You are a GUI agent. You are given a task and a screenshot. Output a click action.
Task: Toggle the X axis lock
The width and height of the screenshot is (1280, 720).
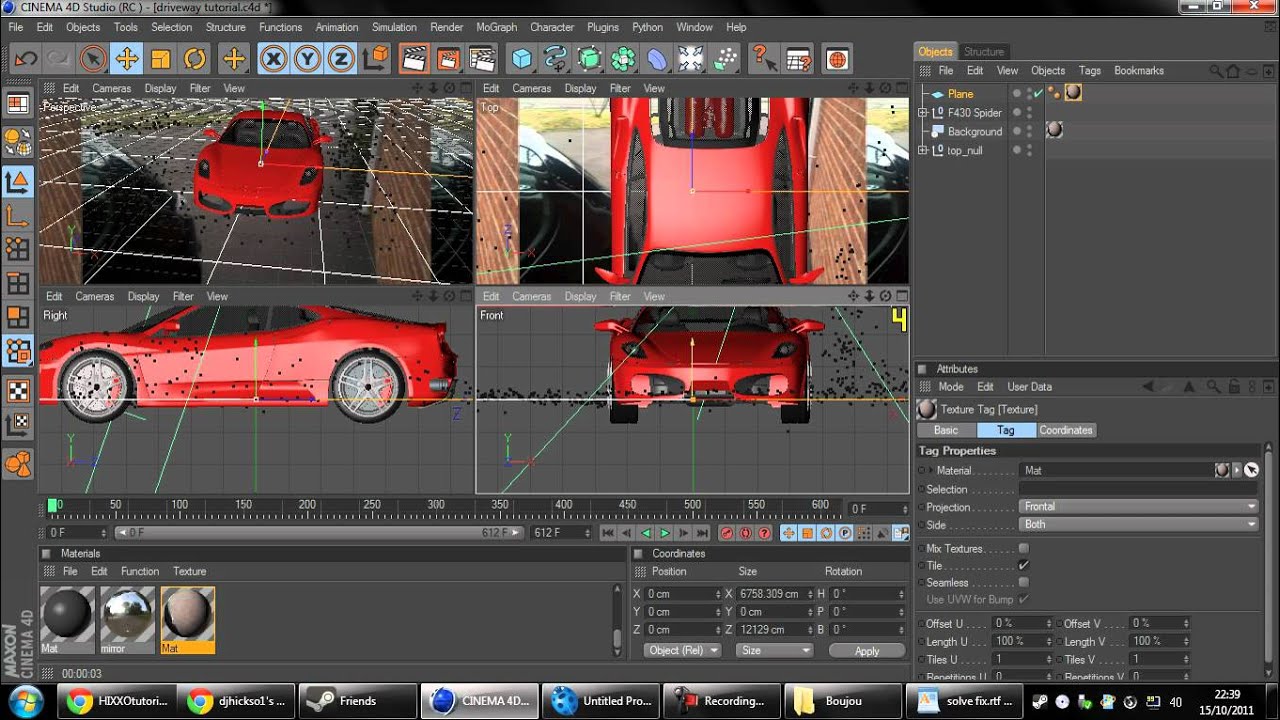tap(273, 59)
